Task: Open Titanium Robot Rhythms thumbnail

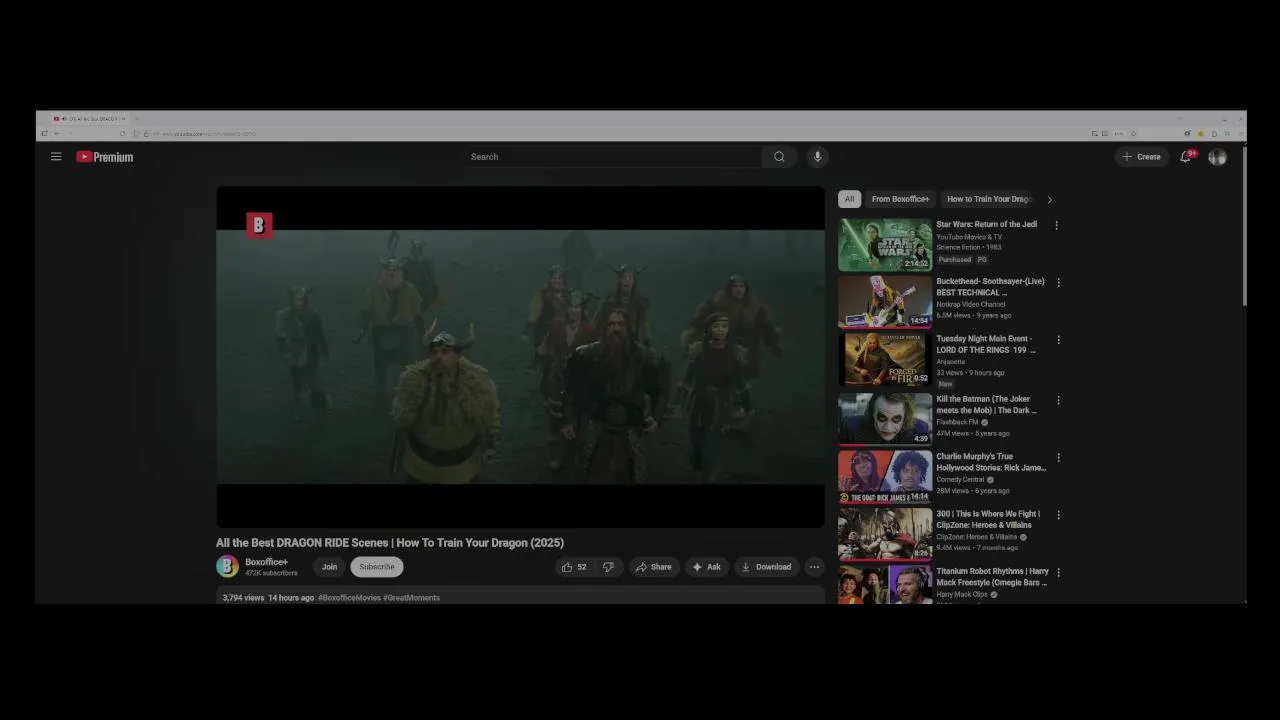Action: click(885, 585)
